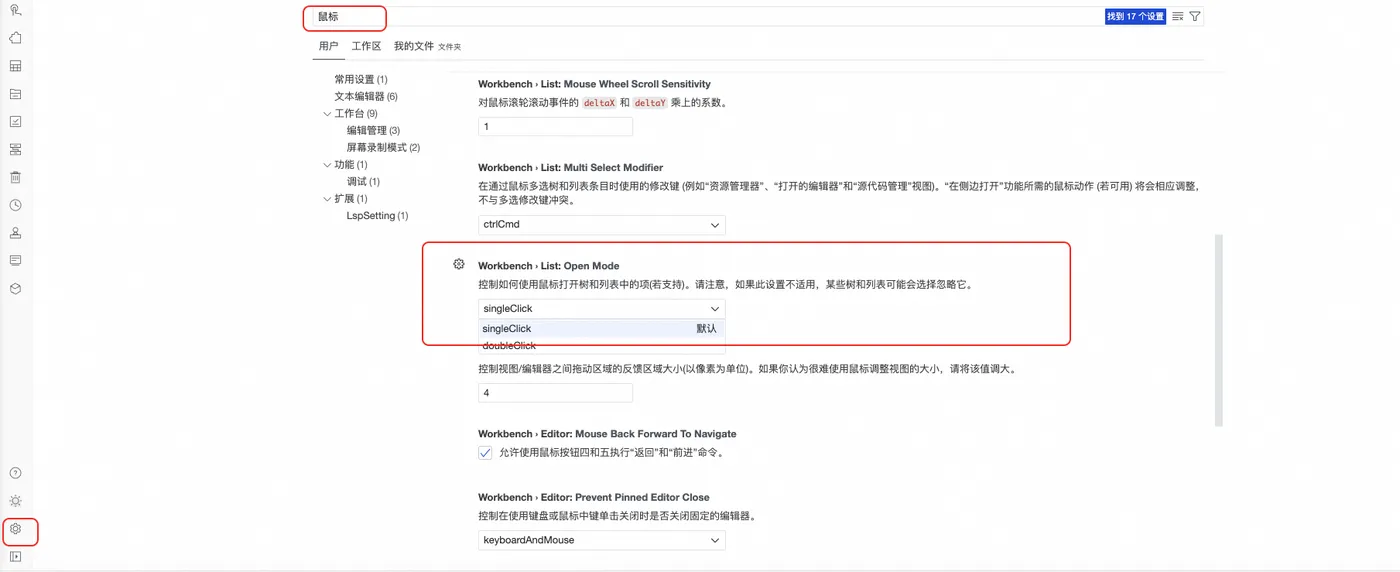The width and height of the screenshot is (1400, 572).
Task: Click the 找到 17 个设置 results badge
Action: click(1135, 17)
